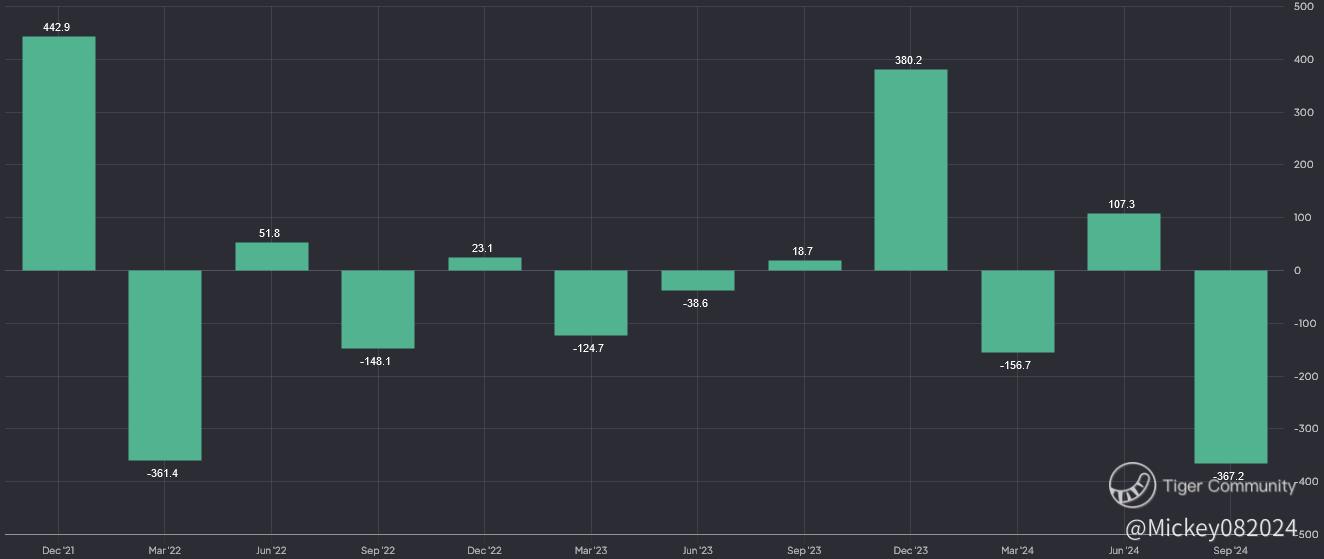Click the Mar '24 axis label
The height and width of the screenshot is (559, 1324).
click(x=1018, y=550)
